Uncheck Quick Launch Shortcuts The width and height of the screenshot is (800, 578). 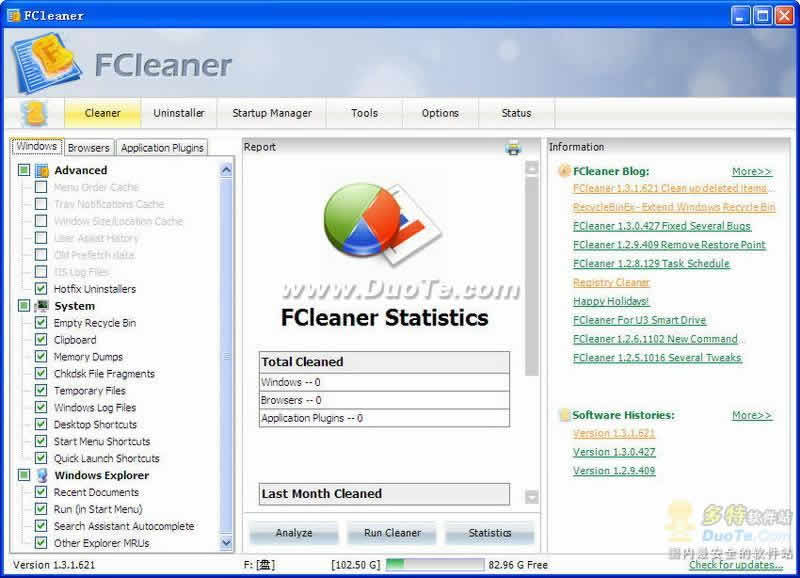(41, 458)
